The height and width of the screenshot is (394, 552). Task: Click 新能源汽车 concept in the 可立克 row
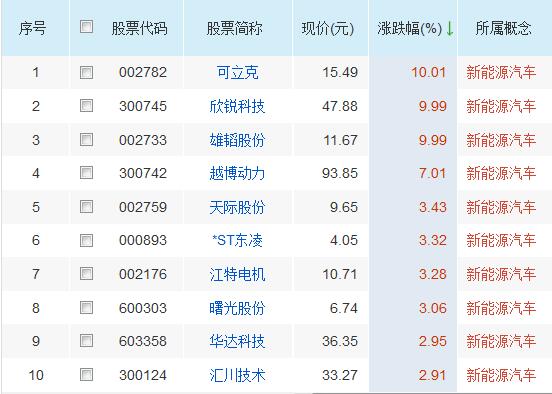pos(501,73)
